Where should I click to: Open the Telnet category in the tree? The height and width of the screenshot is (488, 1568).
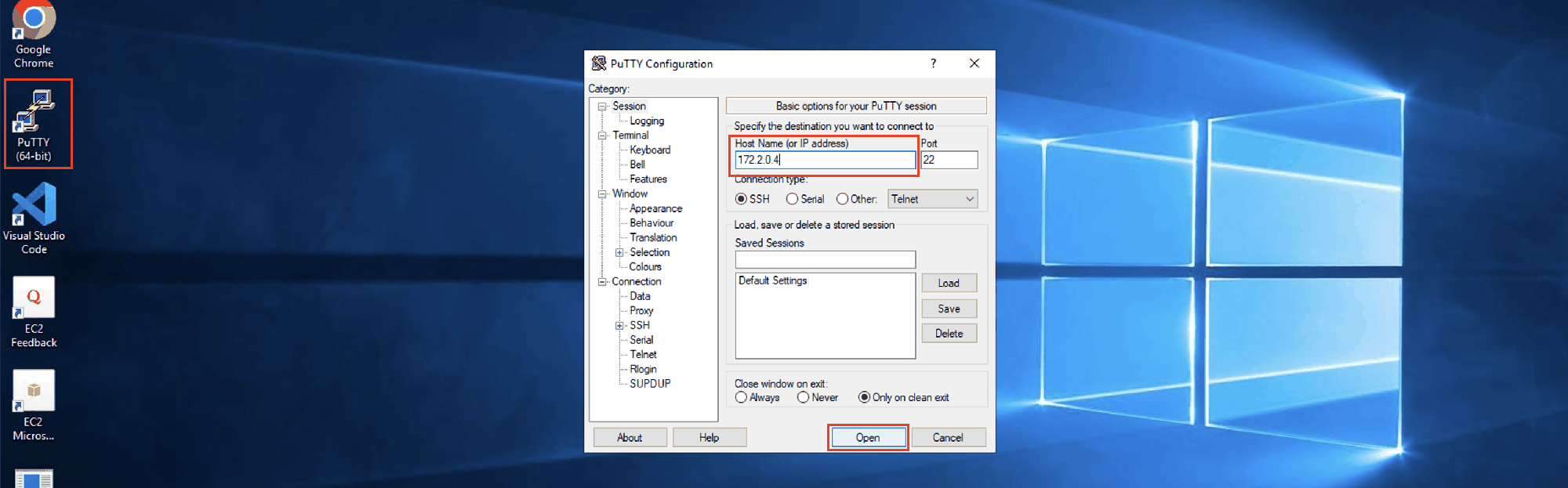pos(643,354)
